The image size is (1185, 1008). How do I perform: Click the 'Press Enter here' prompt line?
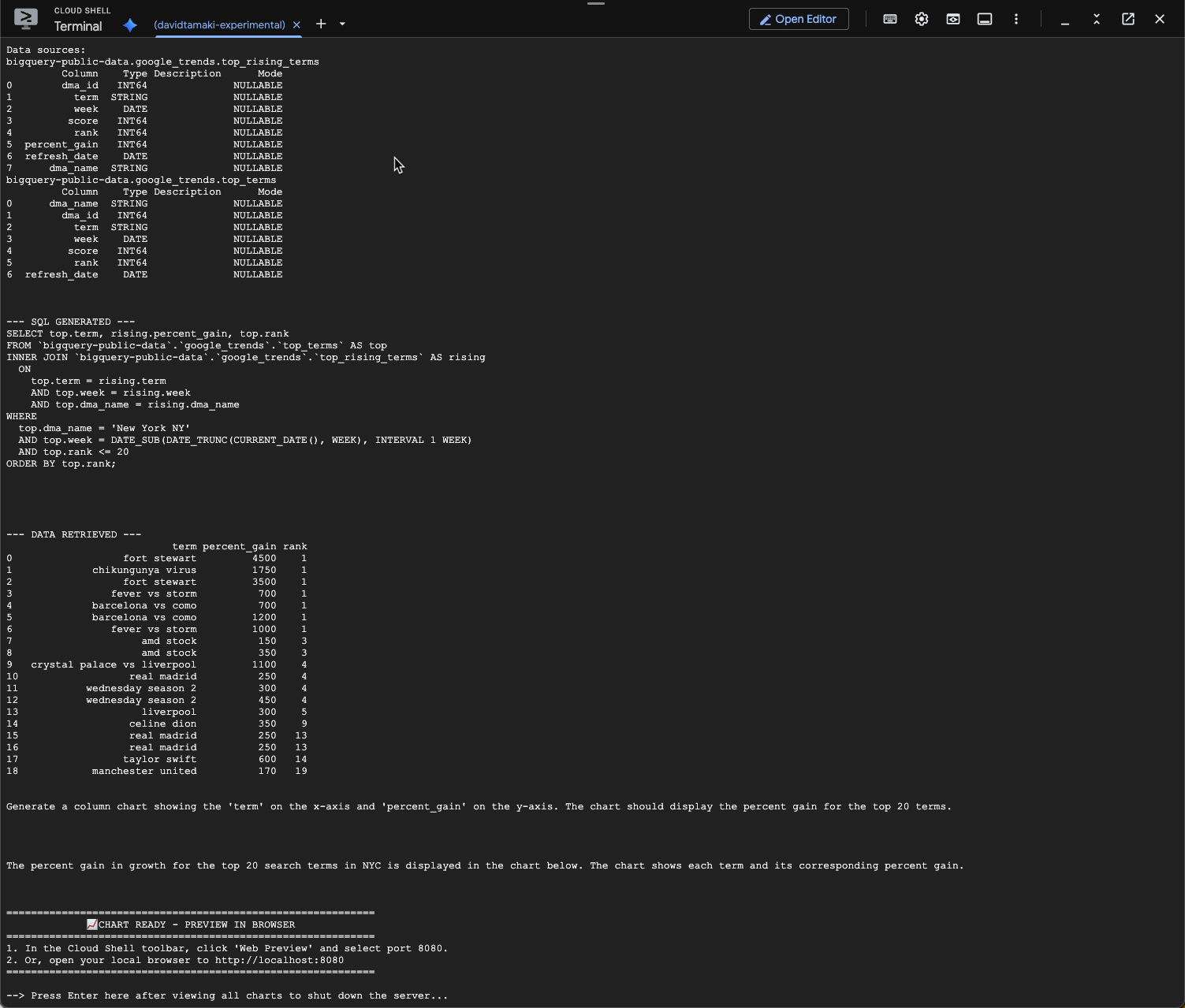[x=227, y=995]
